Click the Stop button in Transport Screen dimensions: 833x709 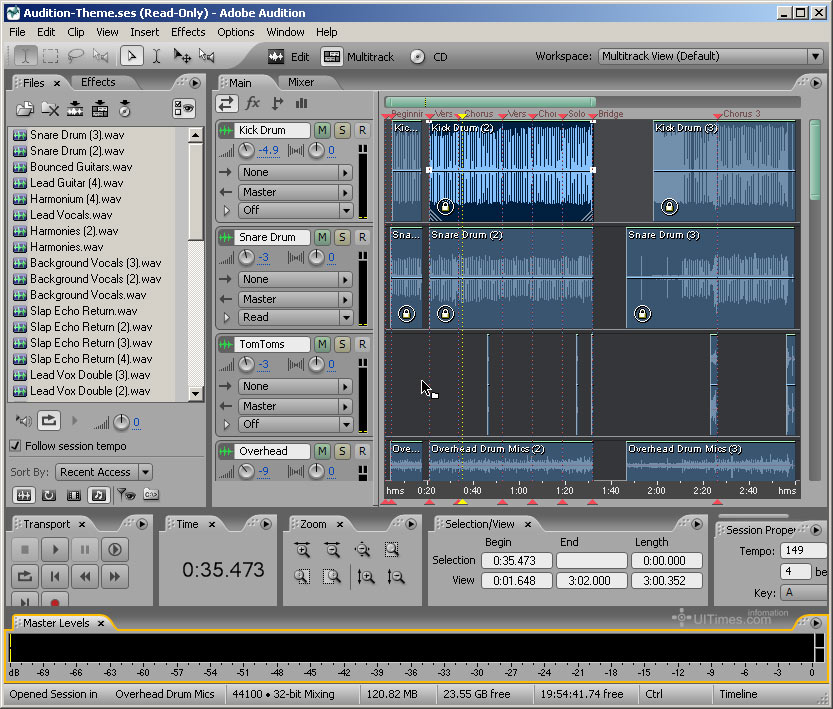(x=25, y=550)
